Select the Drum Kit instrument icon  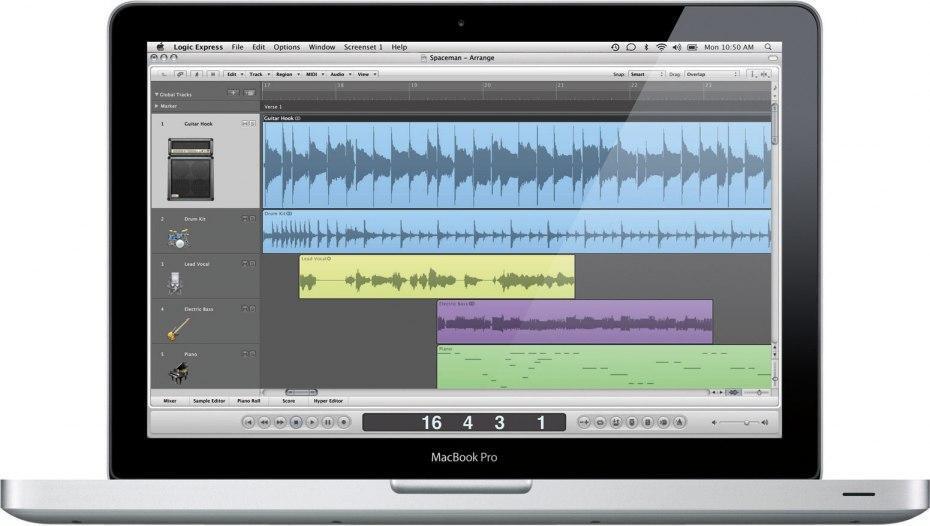179,238
